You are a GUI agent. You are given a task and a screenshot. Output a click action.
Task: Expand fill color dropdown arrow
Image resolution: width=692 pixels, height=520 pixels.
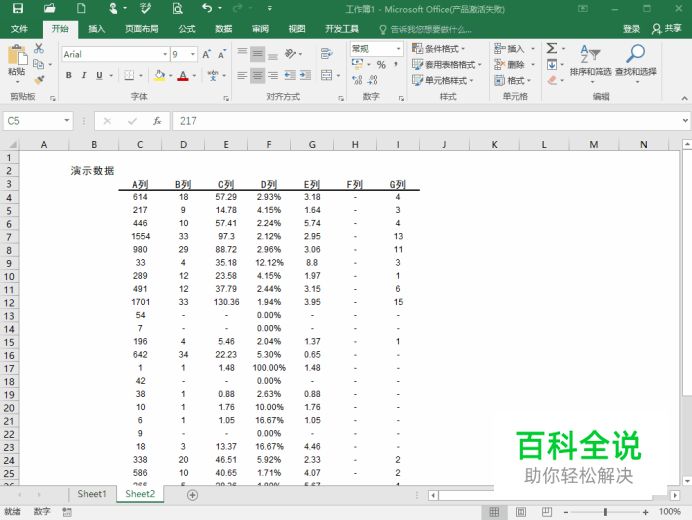[x=170, y=76]
